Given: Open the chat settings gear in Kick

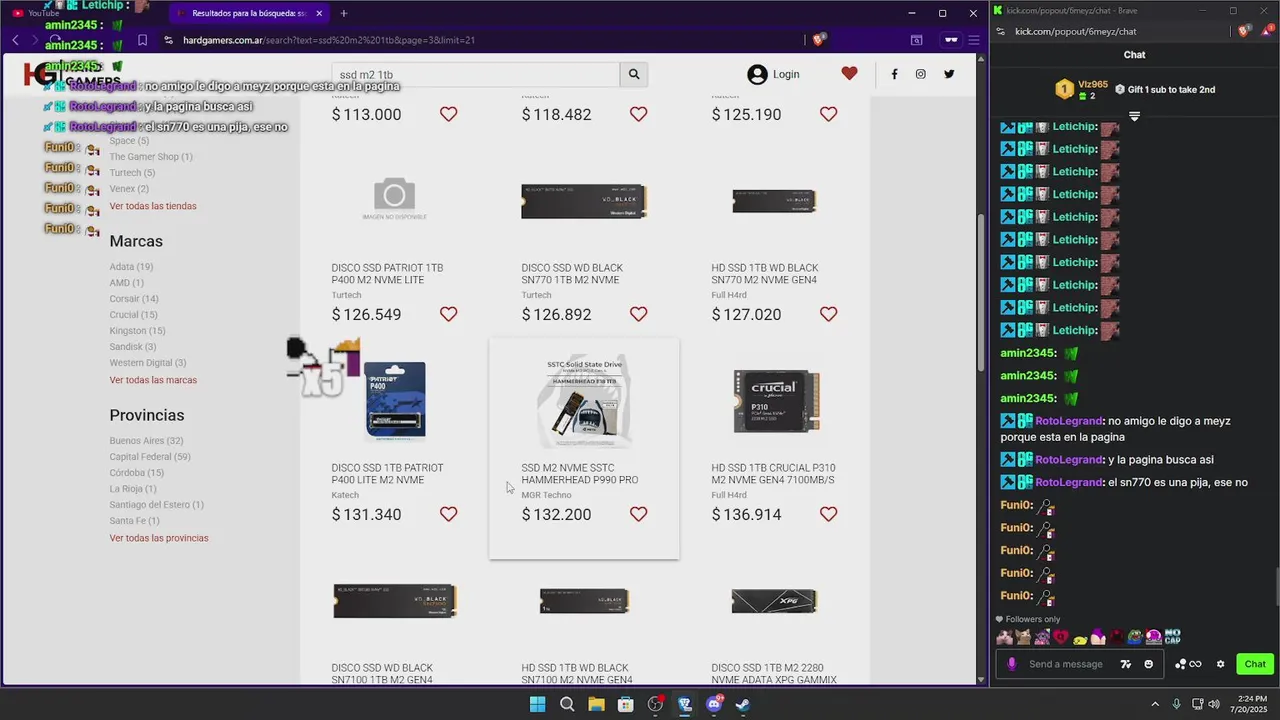Looking at the screenshot, I should [x=1220, y=664].
